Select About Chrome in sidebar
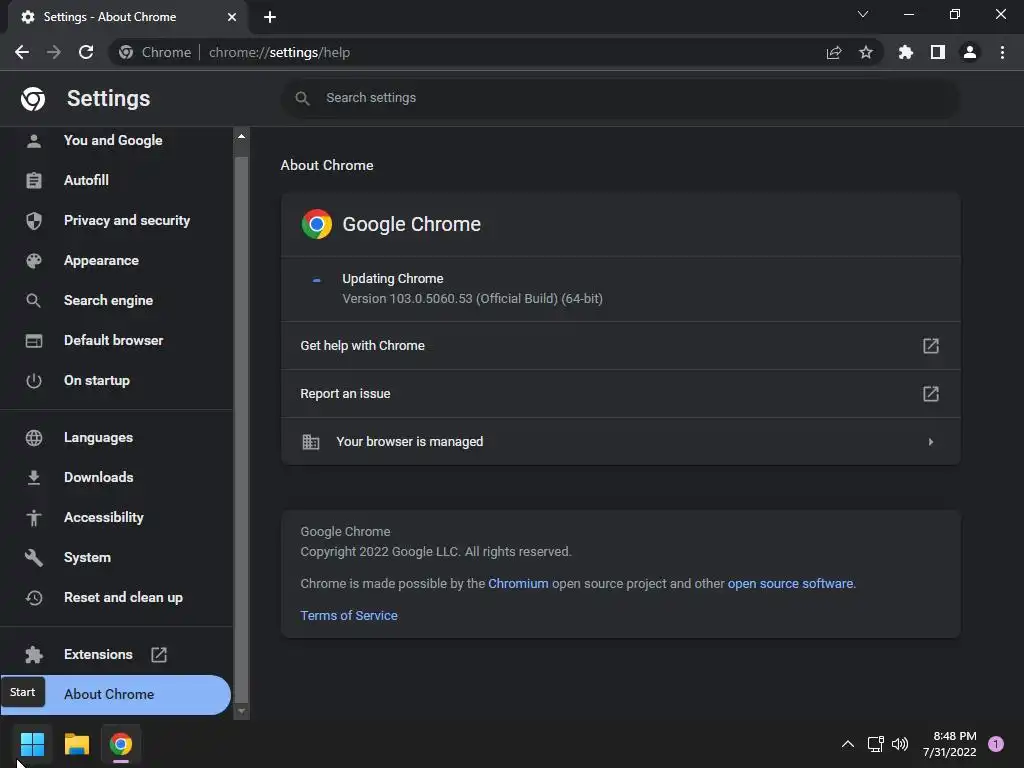 (115, 694)
